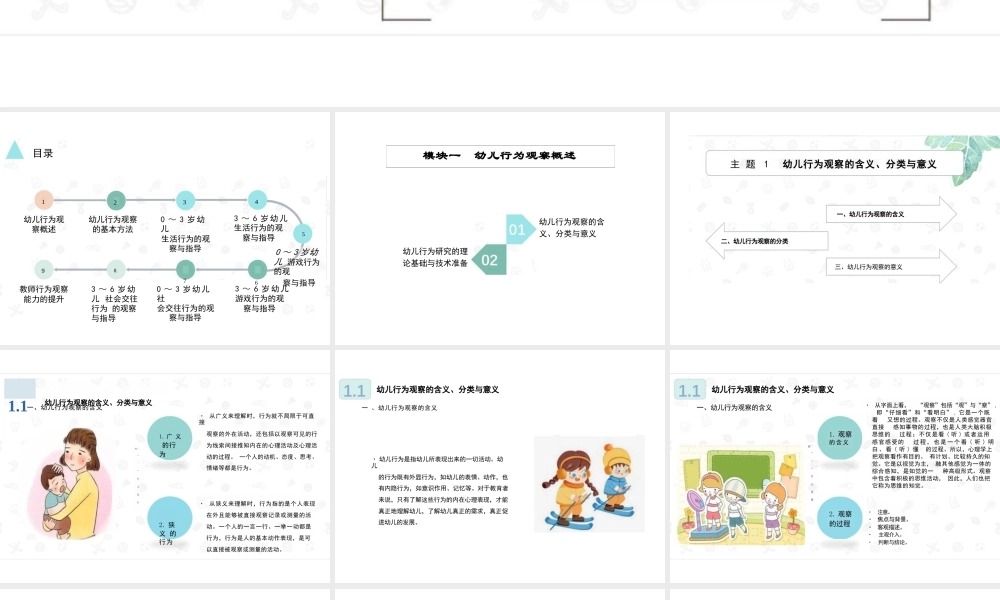Select the 目录 heading text
The width and height of the screenshot is (1000, 600).
coord(43,153)
